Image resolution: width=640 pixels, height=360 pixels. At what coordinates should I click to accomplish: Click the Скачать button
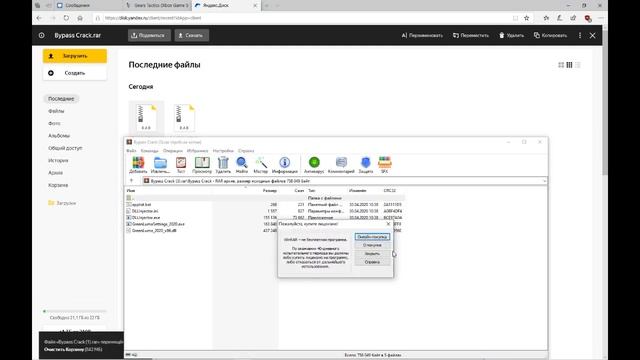[192, 36]
